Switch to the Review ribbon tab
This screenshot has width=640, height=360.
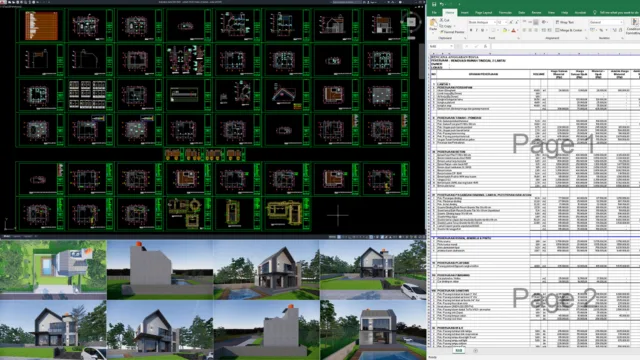pos(536,13)
